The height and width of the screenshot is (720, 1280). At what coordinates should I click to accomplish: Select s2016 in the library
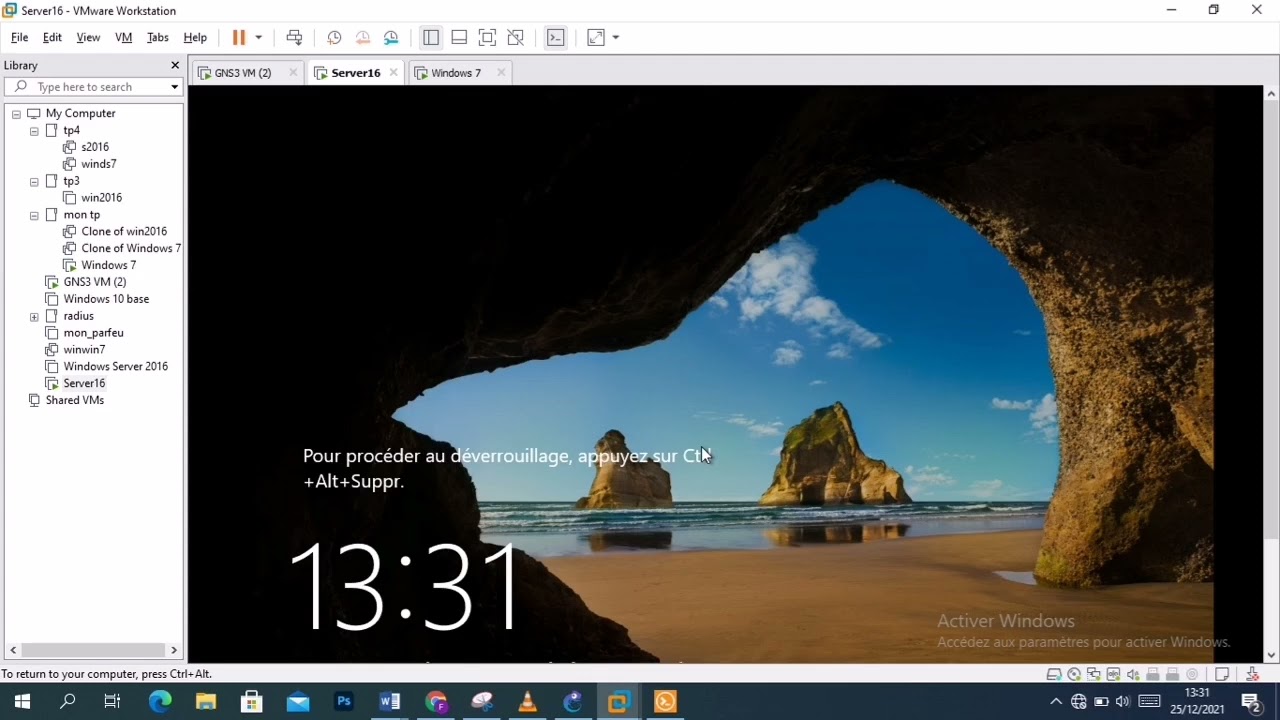pos(95,147)
